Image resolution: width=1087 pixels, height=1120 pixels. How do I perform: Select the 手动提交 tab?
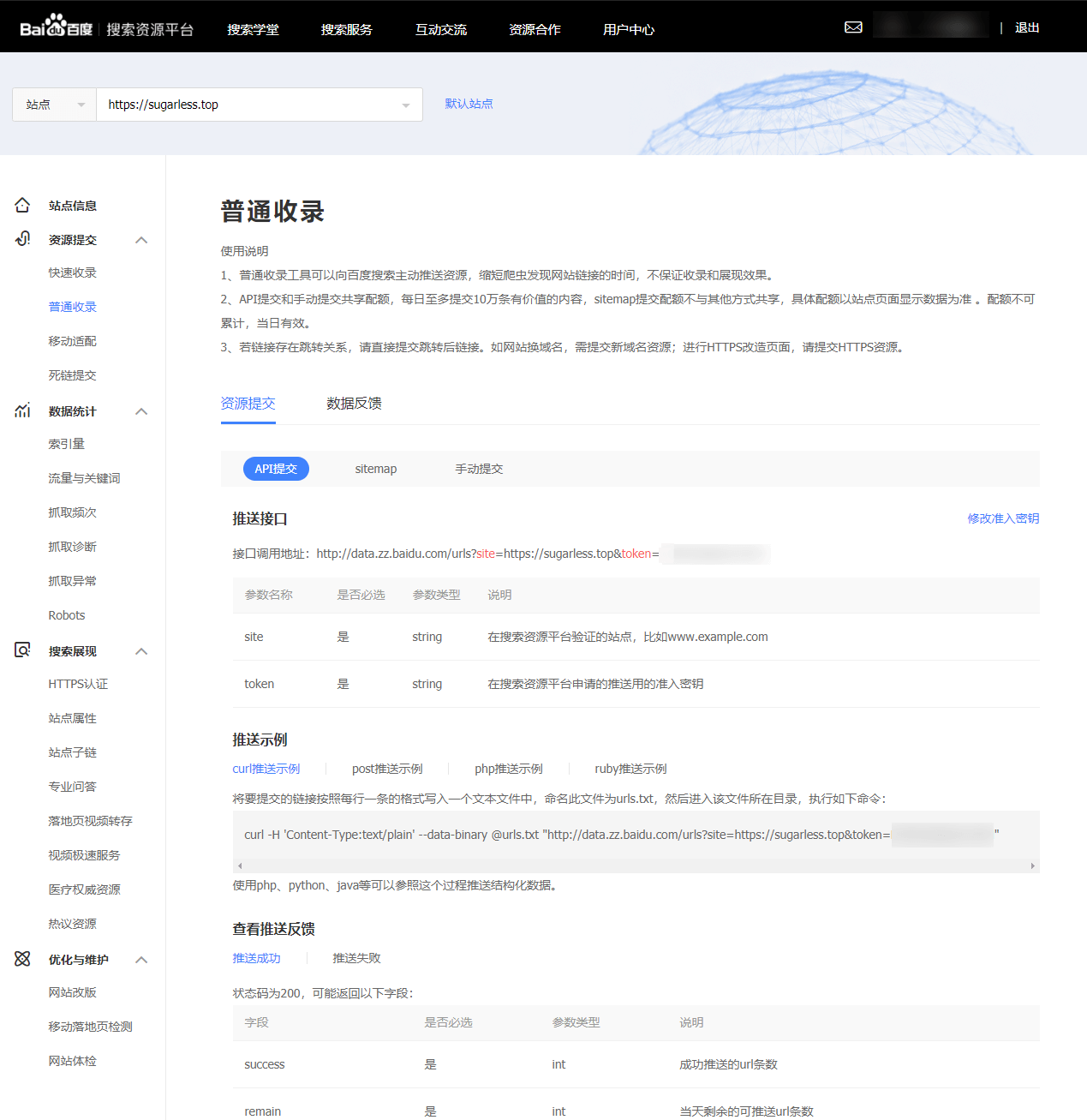(x=479, y=469)
